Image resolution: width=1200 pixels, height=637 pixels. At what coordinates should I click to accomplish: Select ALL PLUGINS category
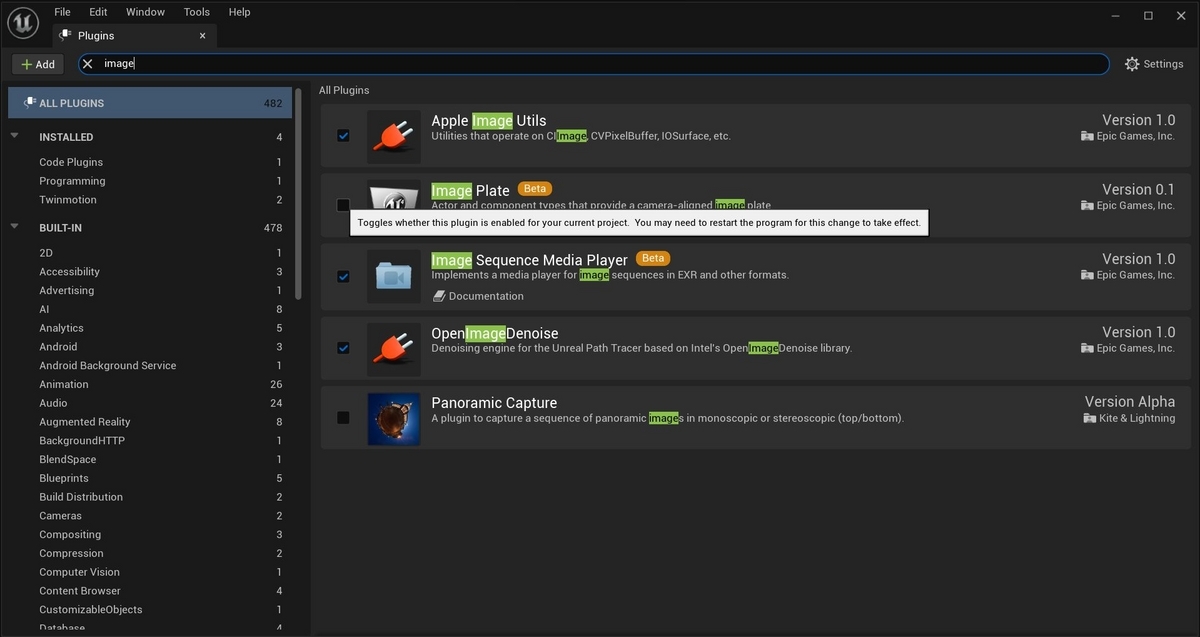pyautogui.click(x=150, y=103)
